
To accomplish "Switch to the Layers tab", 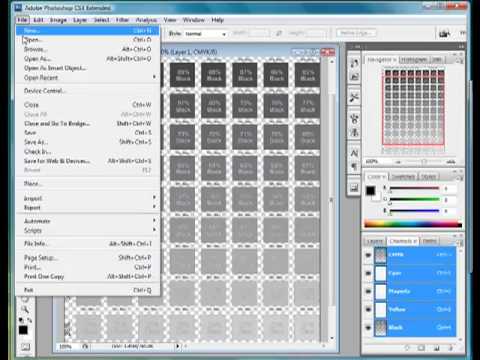I will point(375,241).
